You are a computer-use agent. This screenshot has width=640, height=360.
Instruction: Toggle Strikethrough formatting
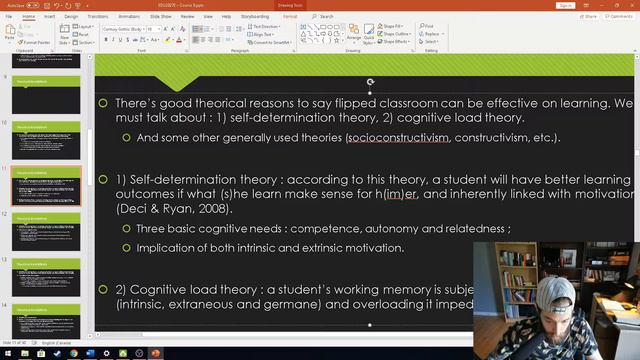pos(135,40)
